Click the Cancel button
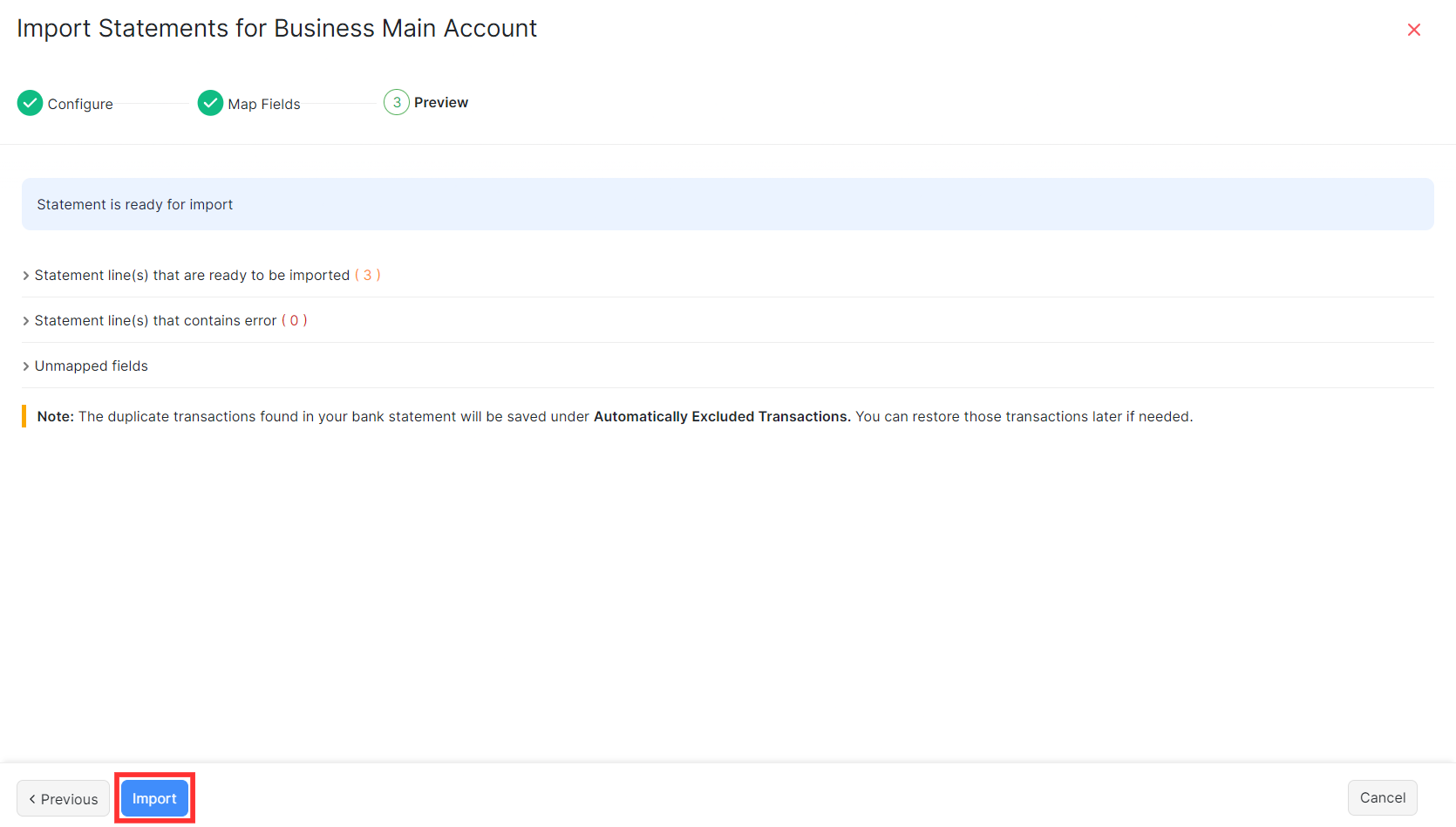The image size is (1456, 827). pyautogui.click(x=1382, y=797)
